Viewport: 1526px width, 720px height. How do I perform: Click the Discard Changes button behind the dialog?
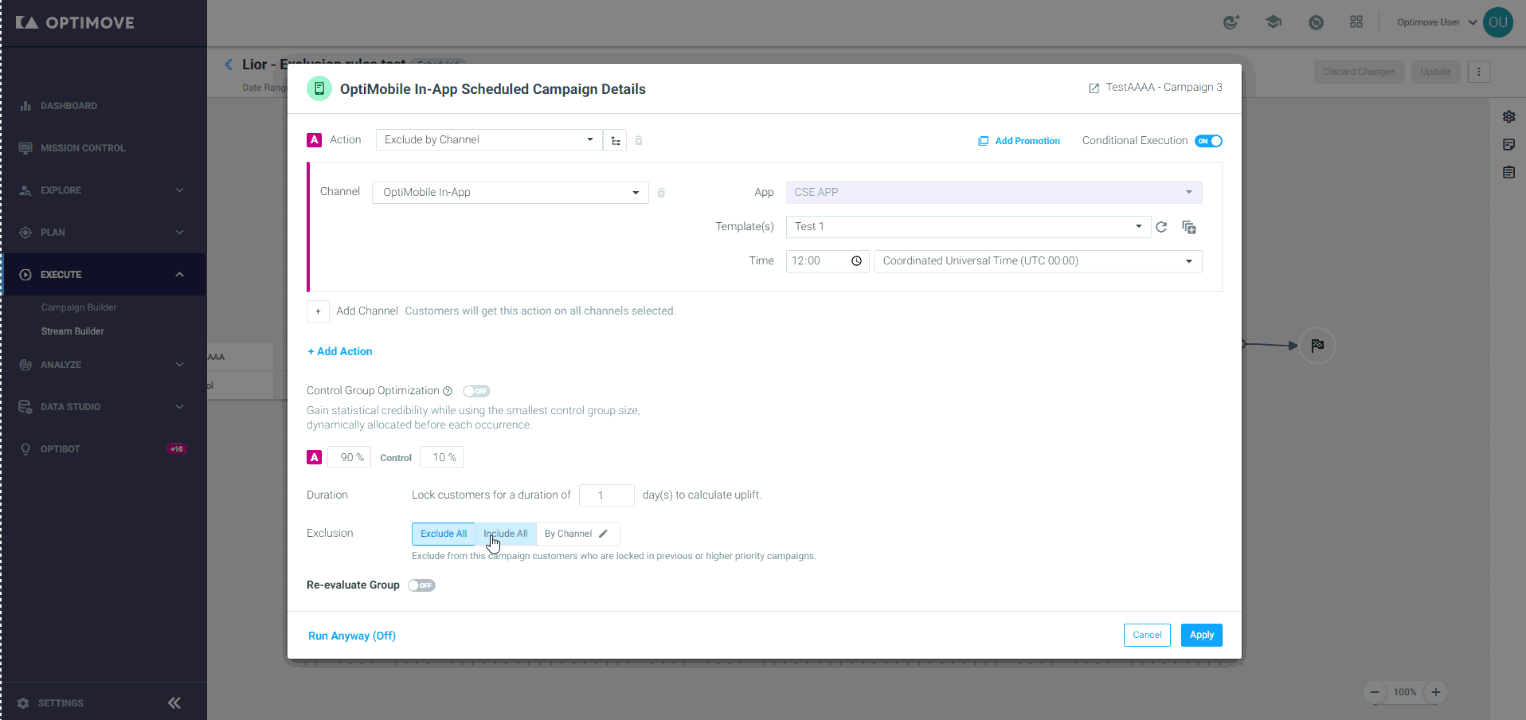pyautogui.click(x=1358, y=72)
